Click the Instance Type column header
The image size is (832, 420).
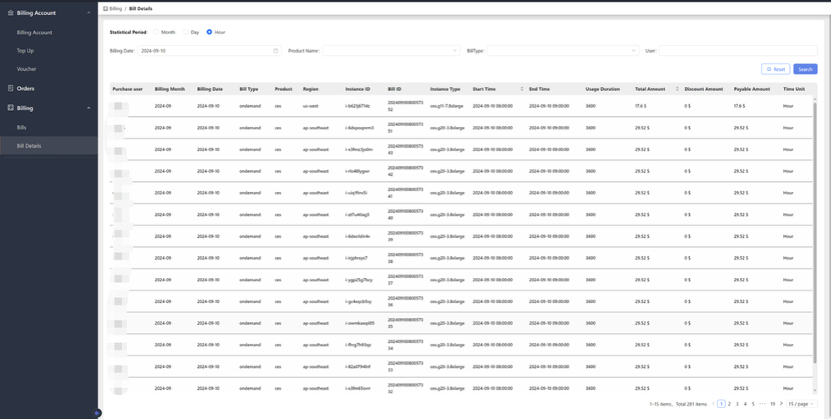[445, 89]
